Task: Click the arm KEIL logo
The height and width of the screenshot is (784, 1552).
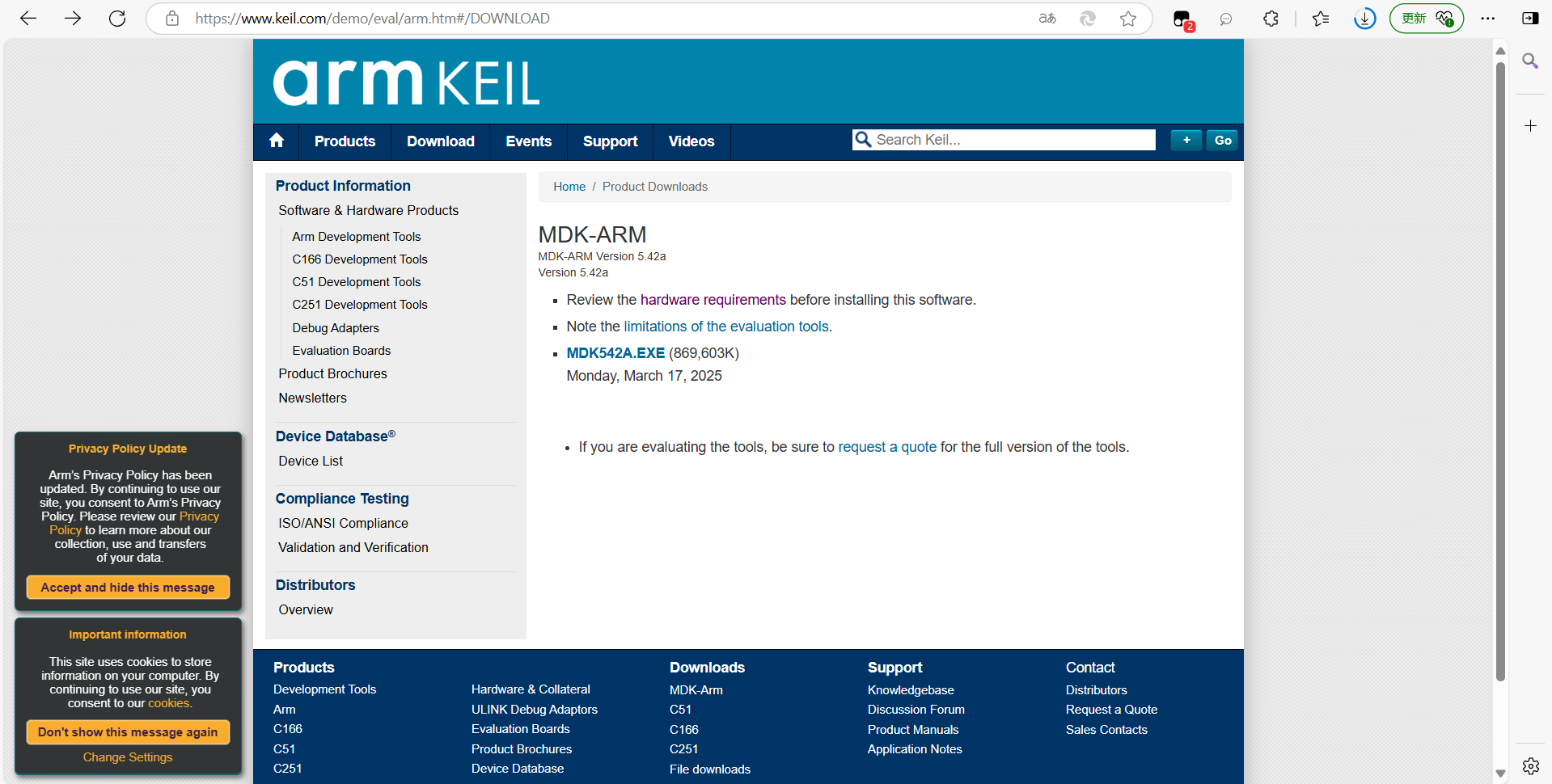Action: point(406,82)
